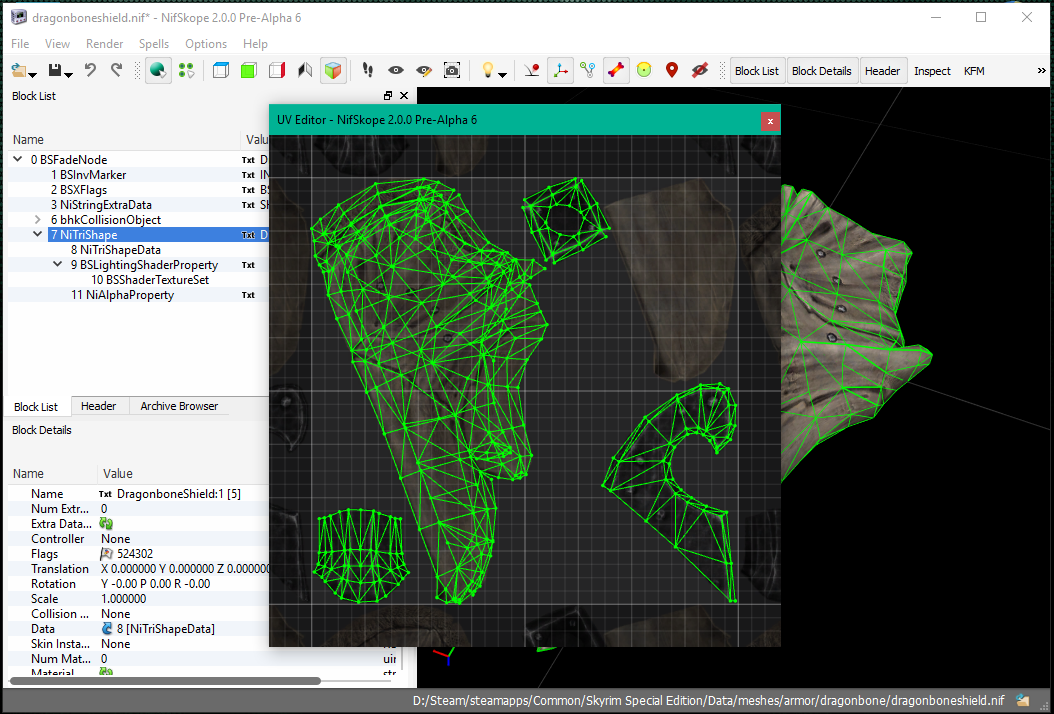Toggle the Block Details panel button
Viewport: 1054px width, 714px height.
(821, 71)
